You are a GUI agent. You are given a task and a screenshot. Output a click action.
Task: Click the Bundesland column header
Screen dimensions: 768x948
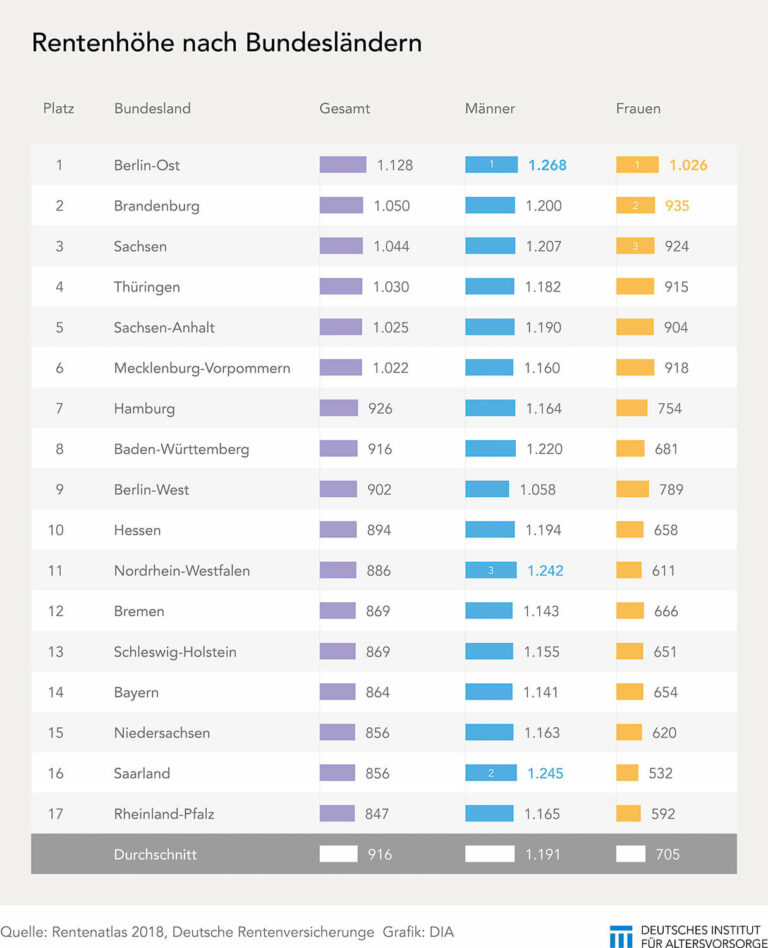(x=152, y=109)
